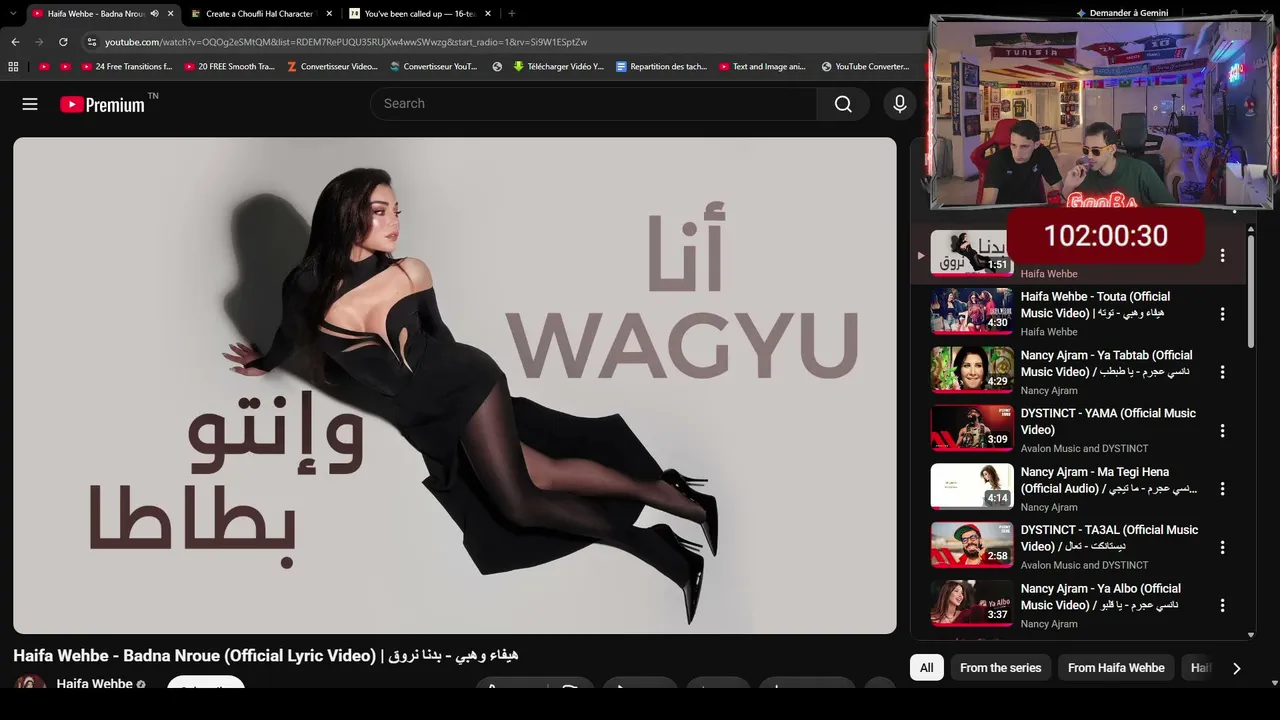Switch to You've been called up tab

coord(419,14)
